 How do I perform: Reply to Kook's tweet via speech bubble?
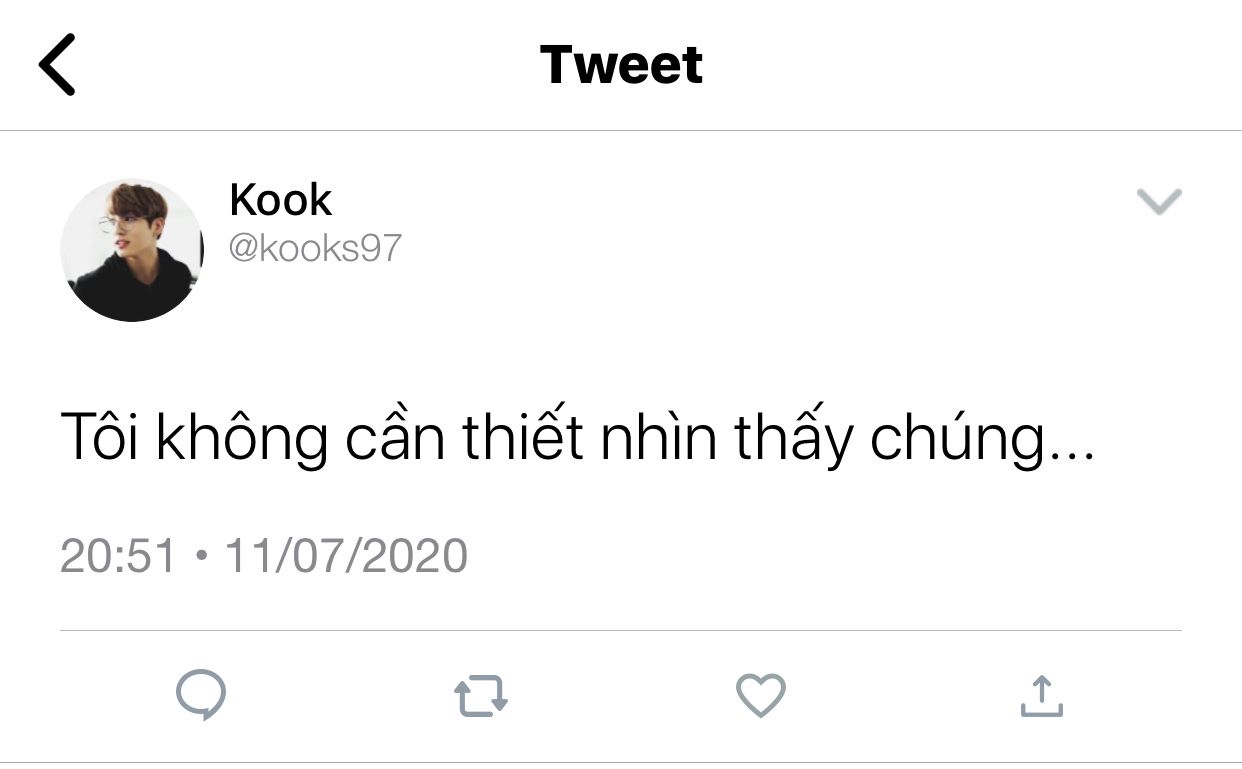pos(201,696)
